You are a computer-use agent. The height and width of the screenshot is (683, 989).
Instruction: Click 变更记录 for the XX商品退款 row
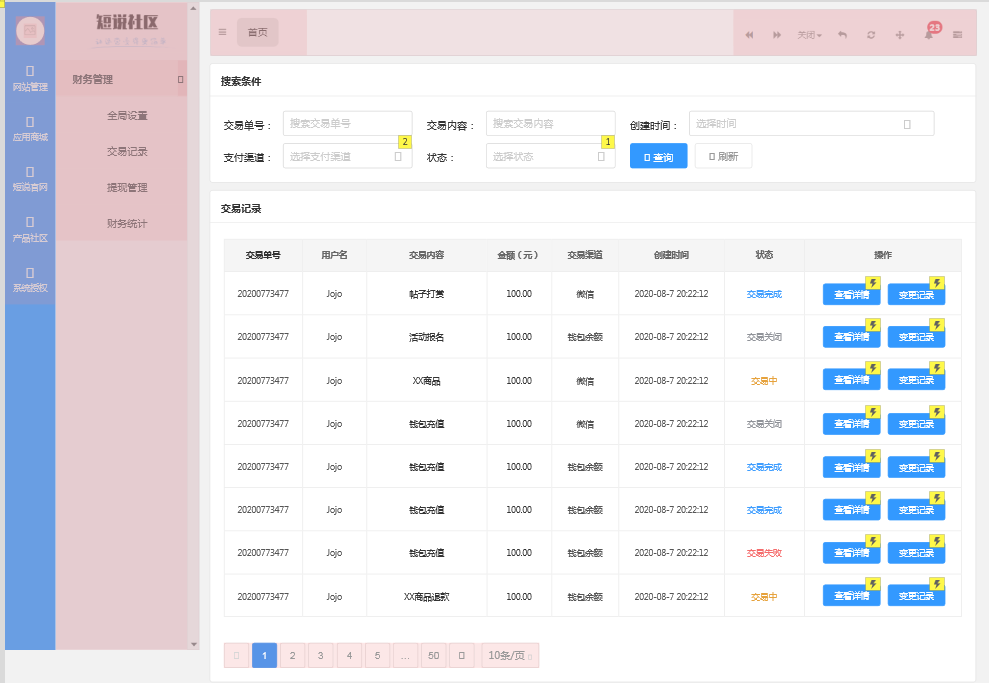coord(916,595)
